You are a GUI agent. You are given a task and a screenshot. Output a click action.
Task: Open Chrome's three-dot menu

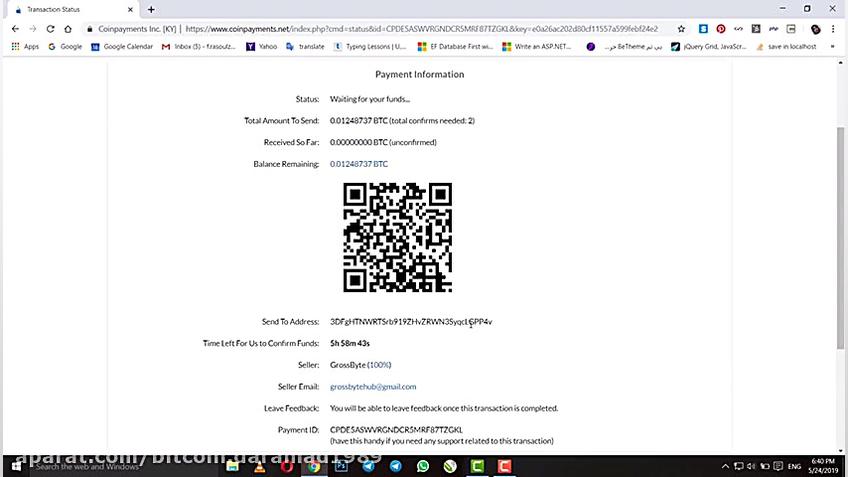click(833, 29)
